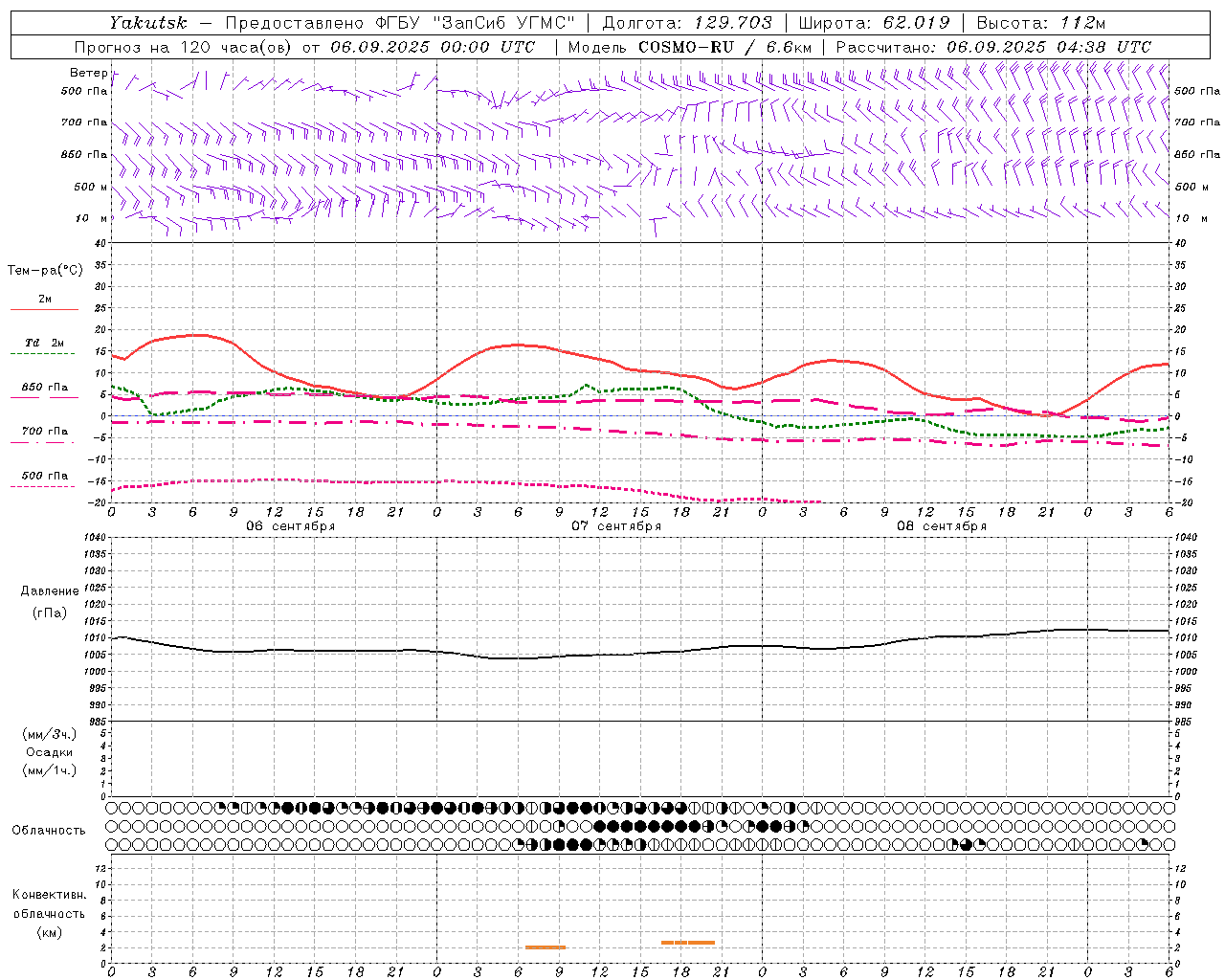Image resolution: width=1225 pixels, height=980 pixels.
Task: Click the 'Конвективн.' convective cloud label
Action: pos(49,895)
